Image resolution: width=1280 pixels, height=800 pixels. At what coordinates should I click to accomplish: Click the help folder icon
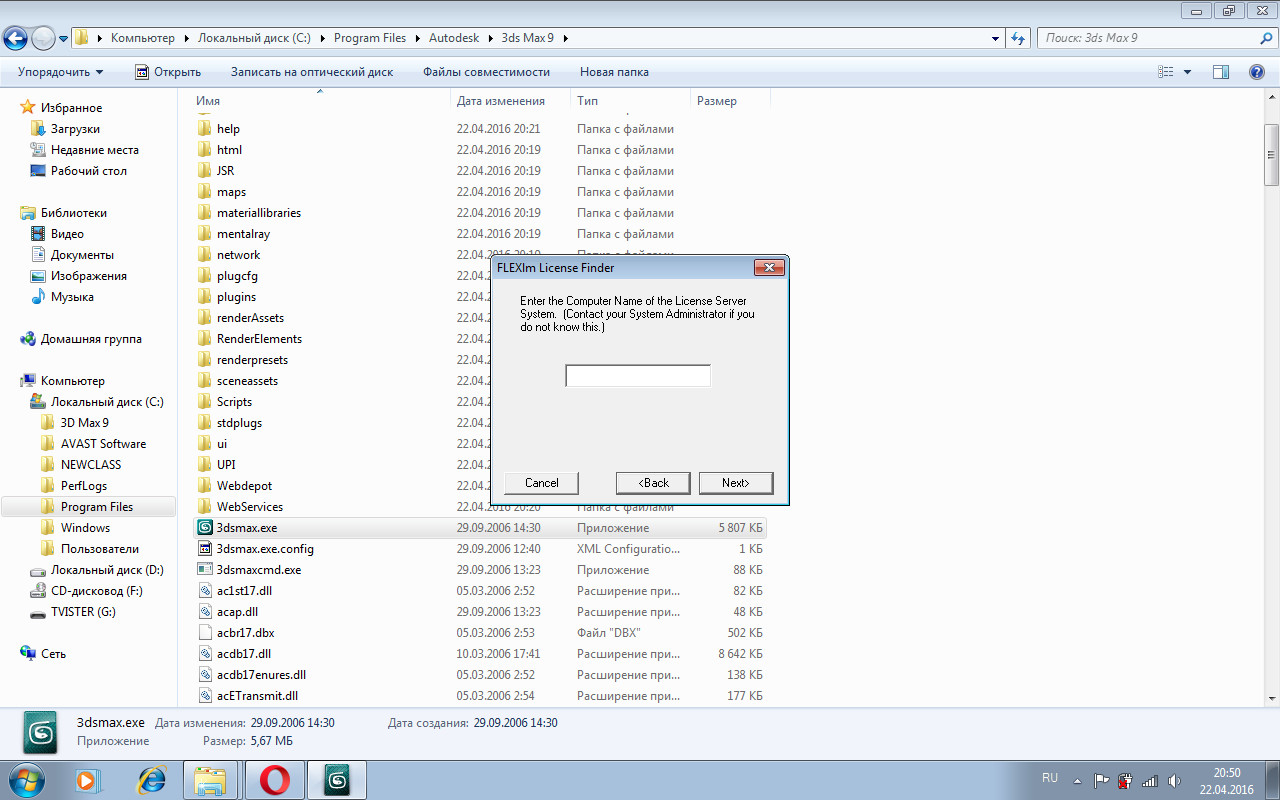tap(205, 129)
